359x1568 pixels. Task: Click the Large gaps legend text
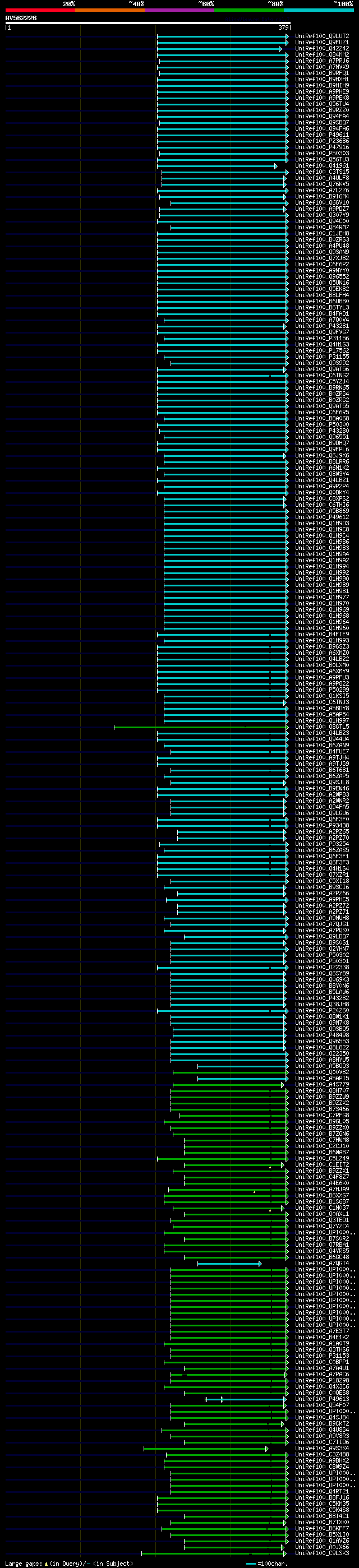tap(69, 1564)
